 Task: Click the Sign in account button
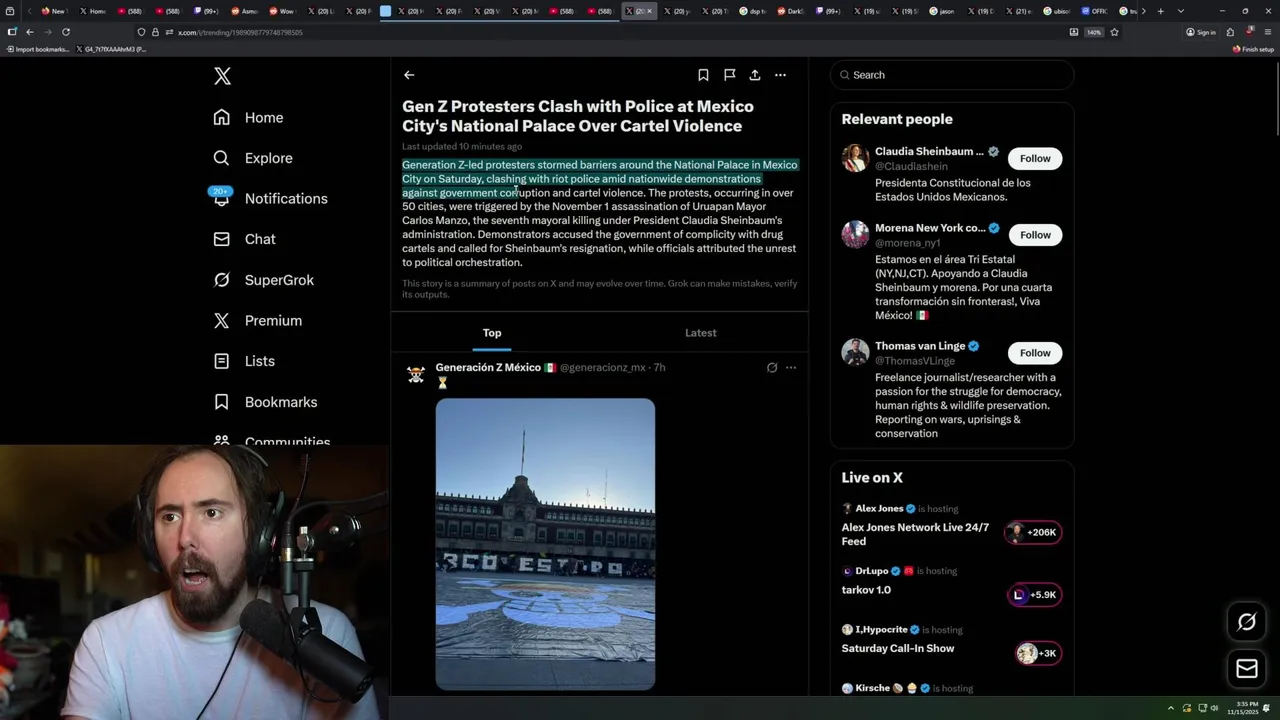(1201, 32)
